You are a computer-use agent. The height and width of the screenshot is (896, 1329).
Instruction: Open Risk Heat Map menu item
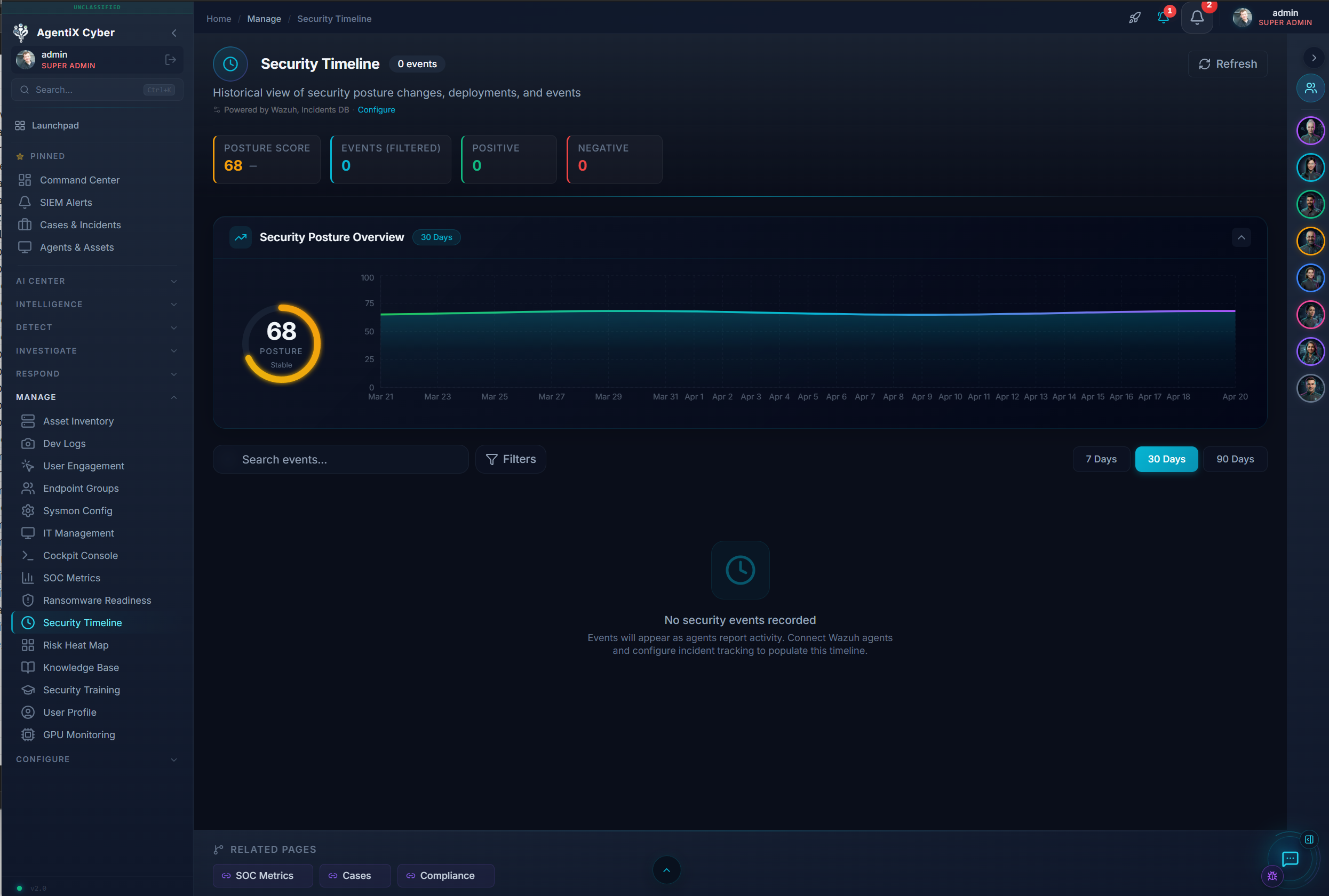point(75,645)
